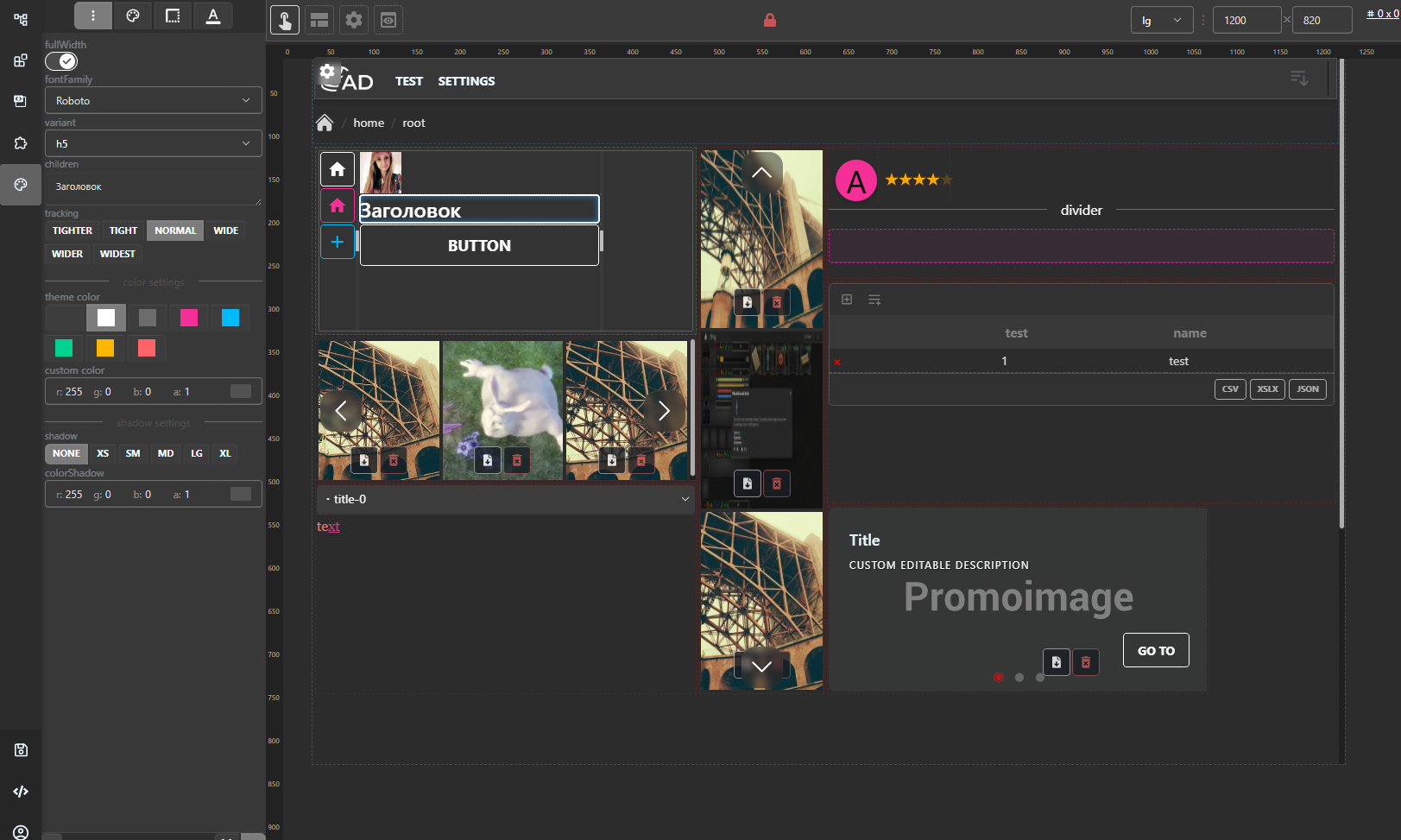Pick the pink theme color swatch
1401x840 pixels.
[189, 318]
